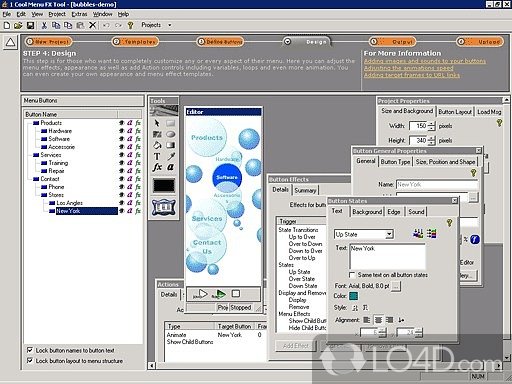Cut using the scissors toolbar icon

click(x=44, y=25)
